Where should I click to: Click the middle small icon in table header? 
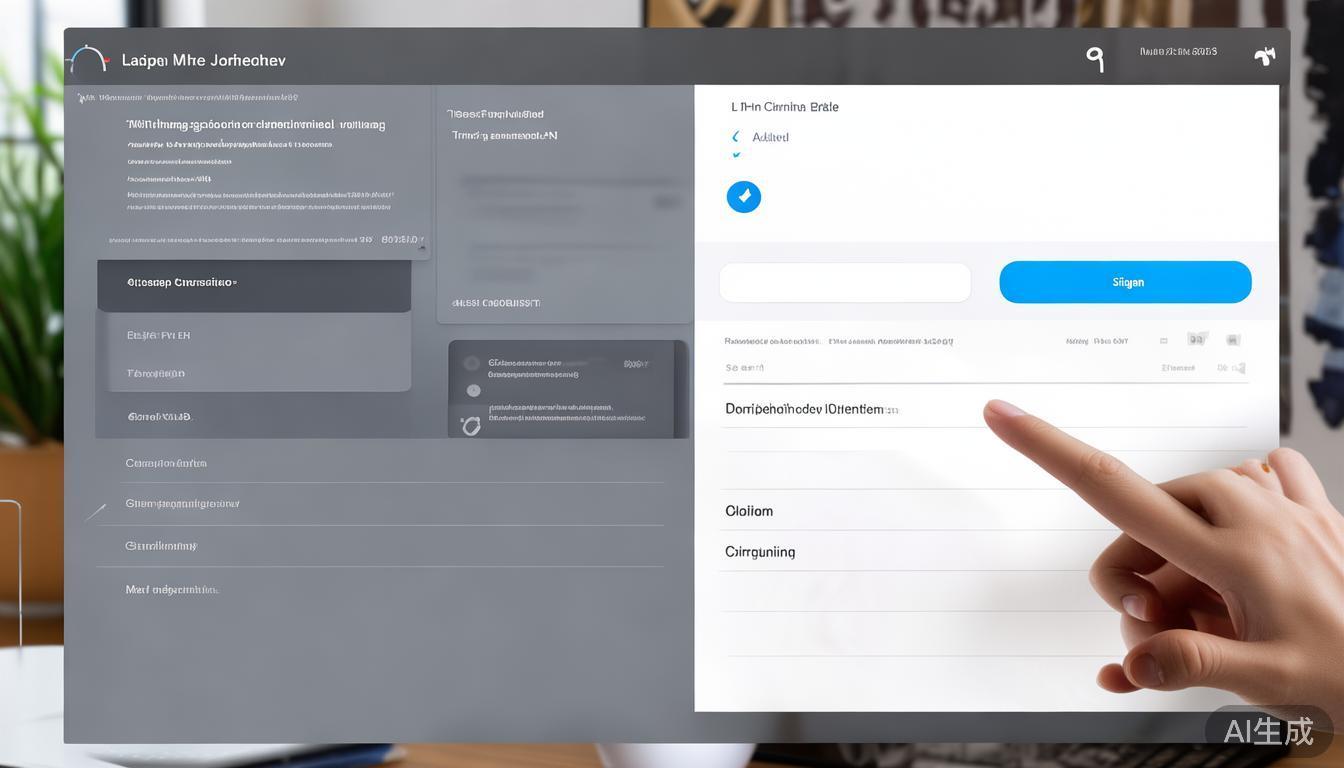[x=1196, y=340]
